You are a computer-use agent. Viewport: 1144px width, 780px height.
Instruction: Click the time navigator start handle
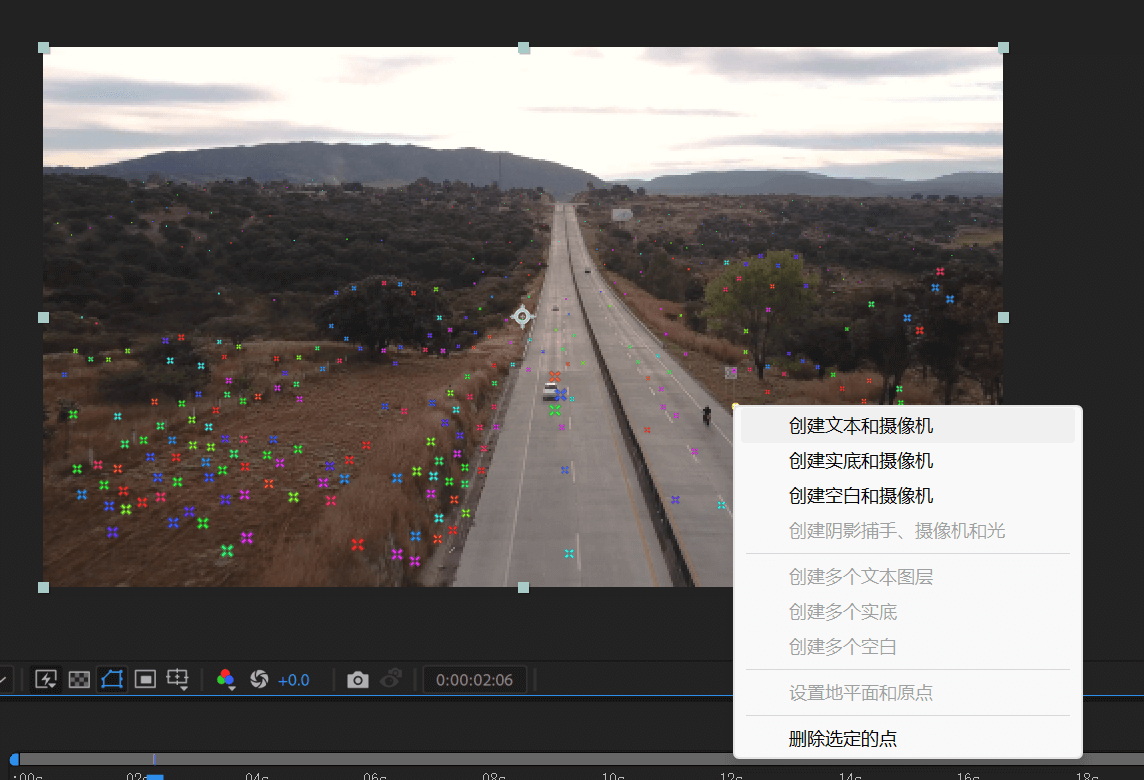(x=14, y=760)
